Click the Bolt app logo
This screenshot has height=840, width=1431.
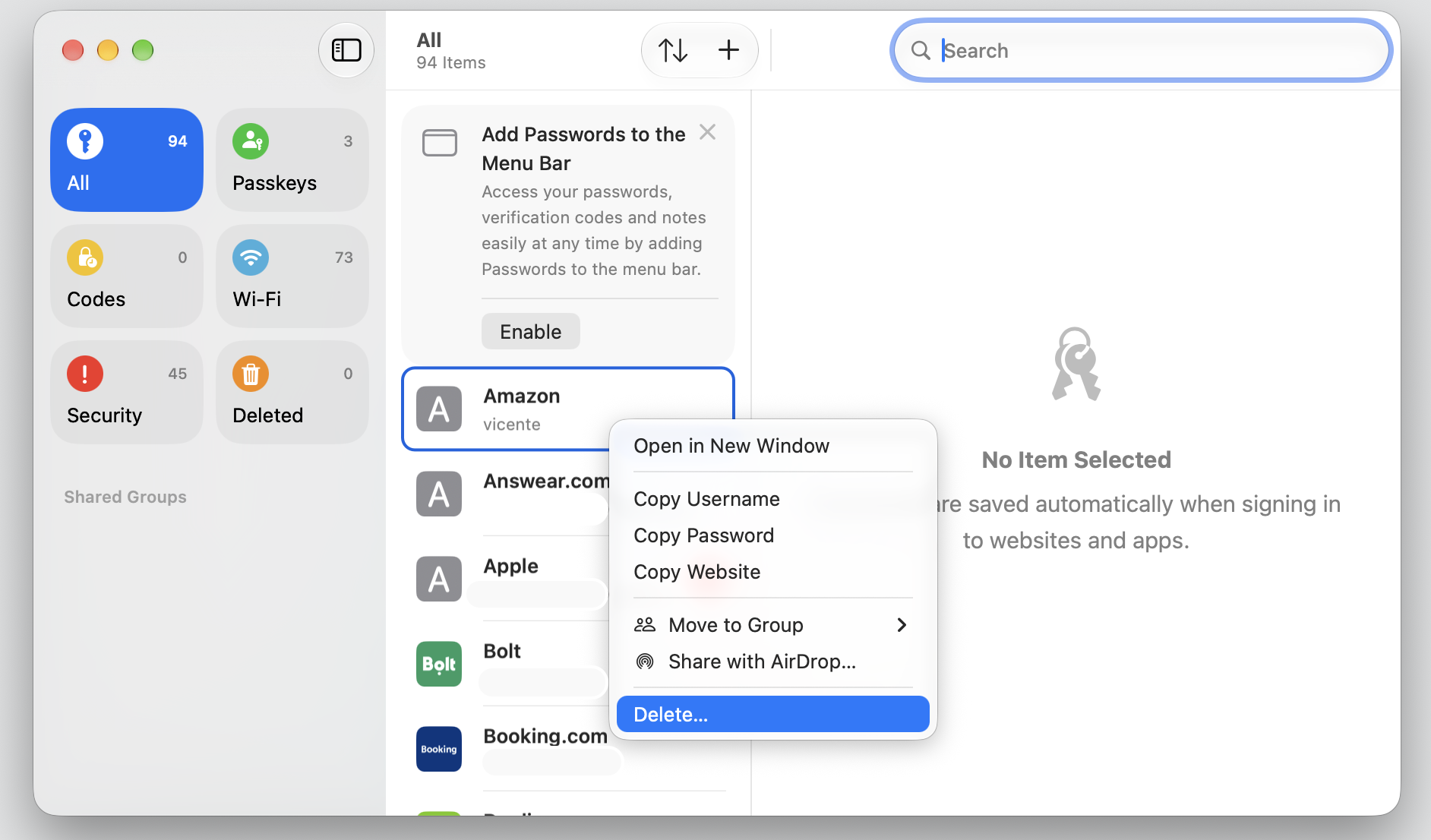click(439, 665)
